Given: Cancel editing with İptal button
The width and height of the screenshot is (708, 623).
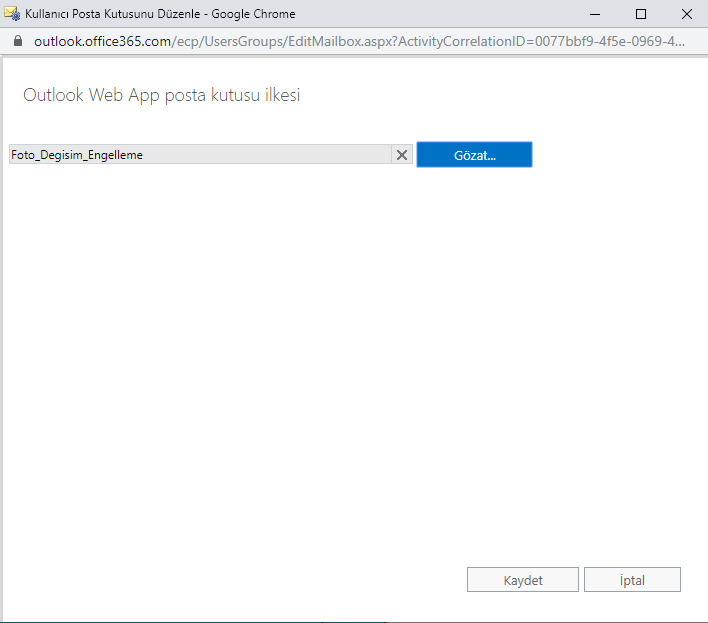Looking at the screenshot, I should point(632,580).
